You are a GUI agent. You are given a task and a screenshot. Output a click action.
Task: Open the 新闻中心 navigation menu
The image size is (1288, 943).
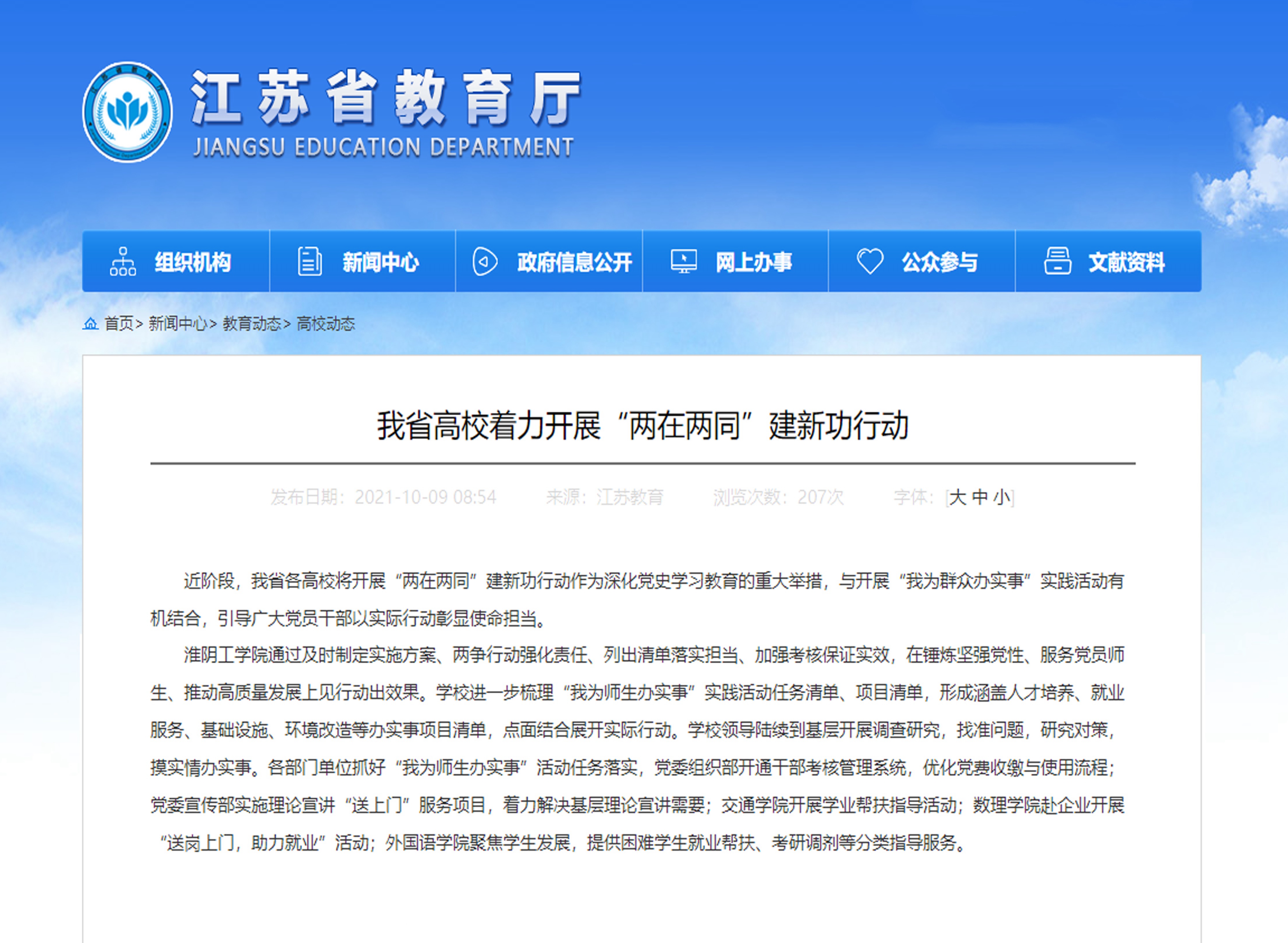(362, 261)
